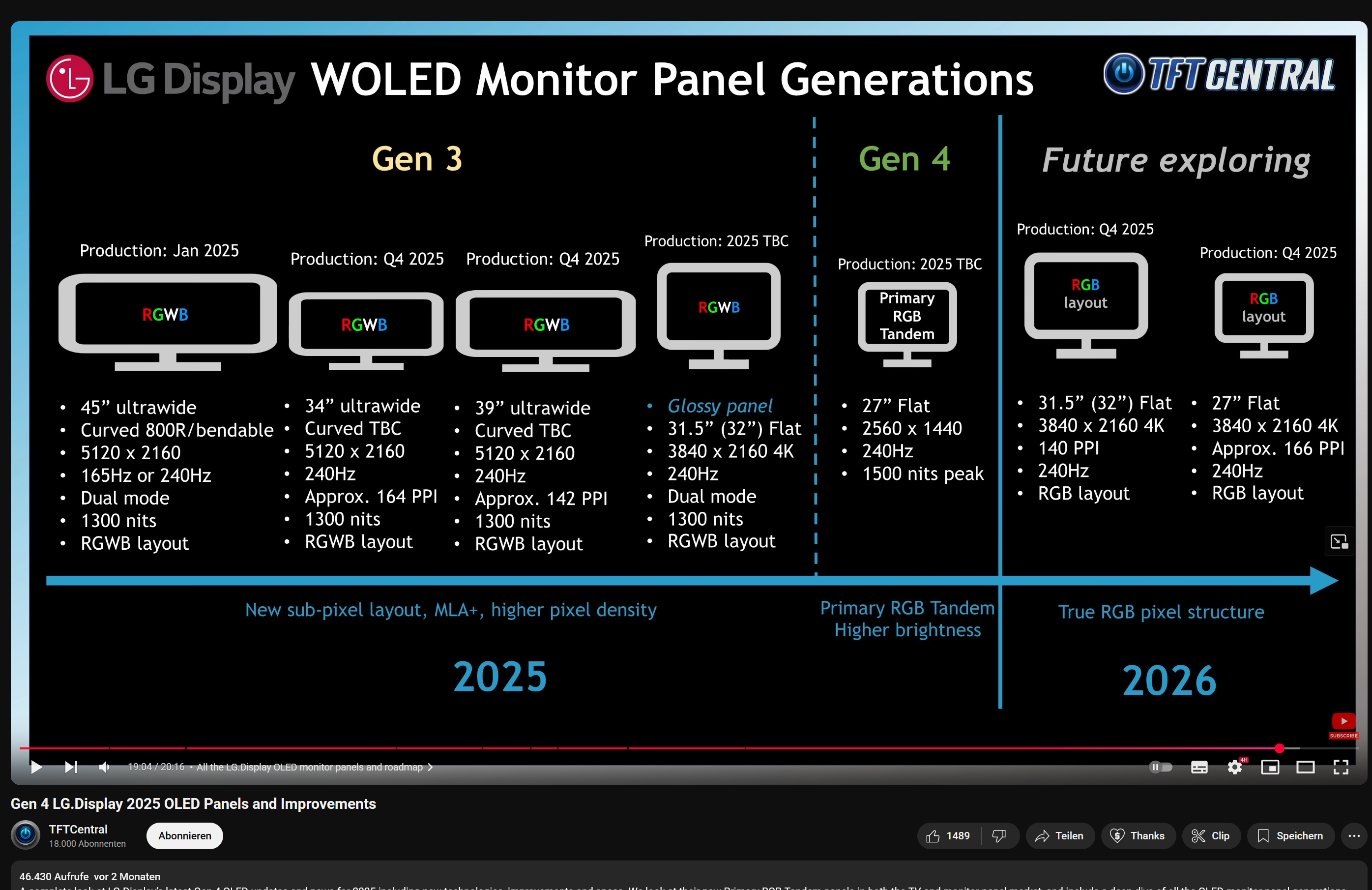
Task: Click the Play button in the video player
Action: click(x=36, y=767)
